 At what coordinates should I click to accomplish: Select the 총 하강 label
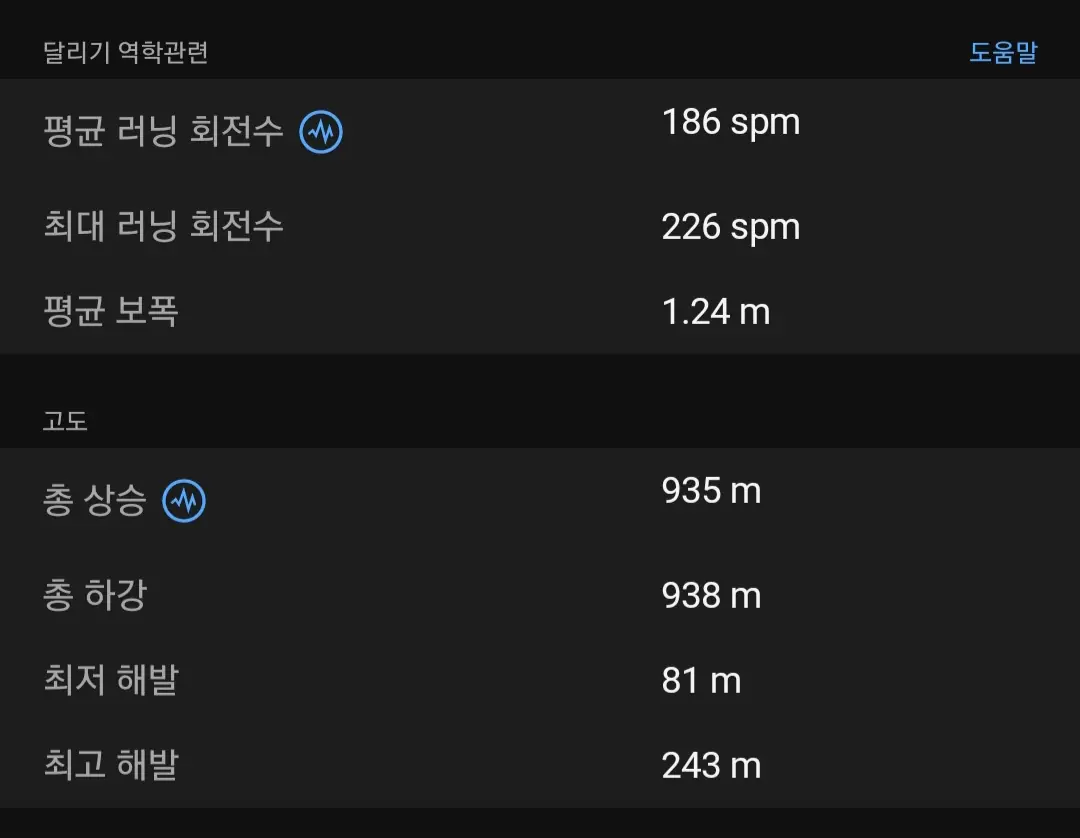(95, 596)
